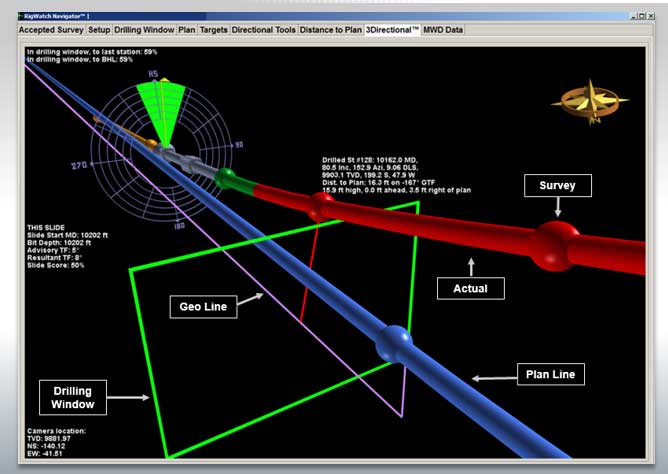Select the Plan tab

pyautogui.click(x=187, y=30)
